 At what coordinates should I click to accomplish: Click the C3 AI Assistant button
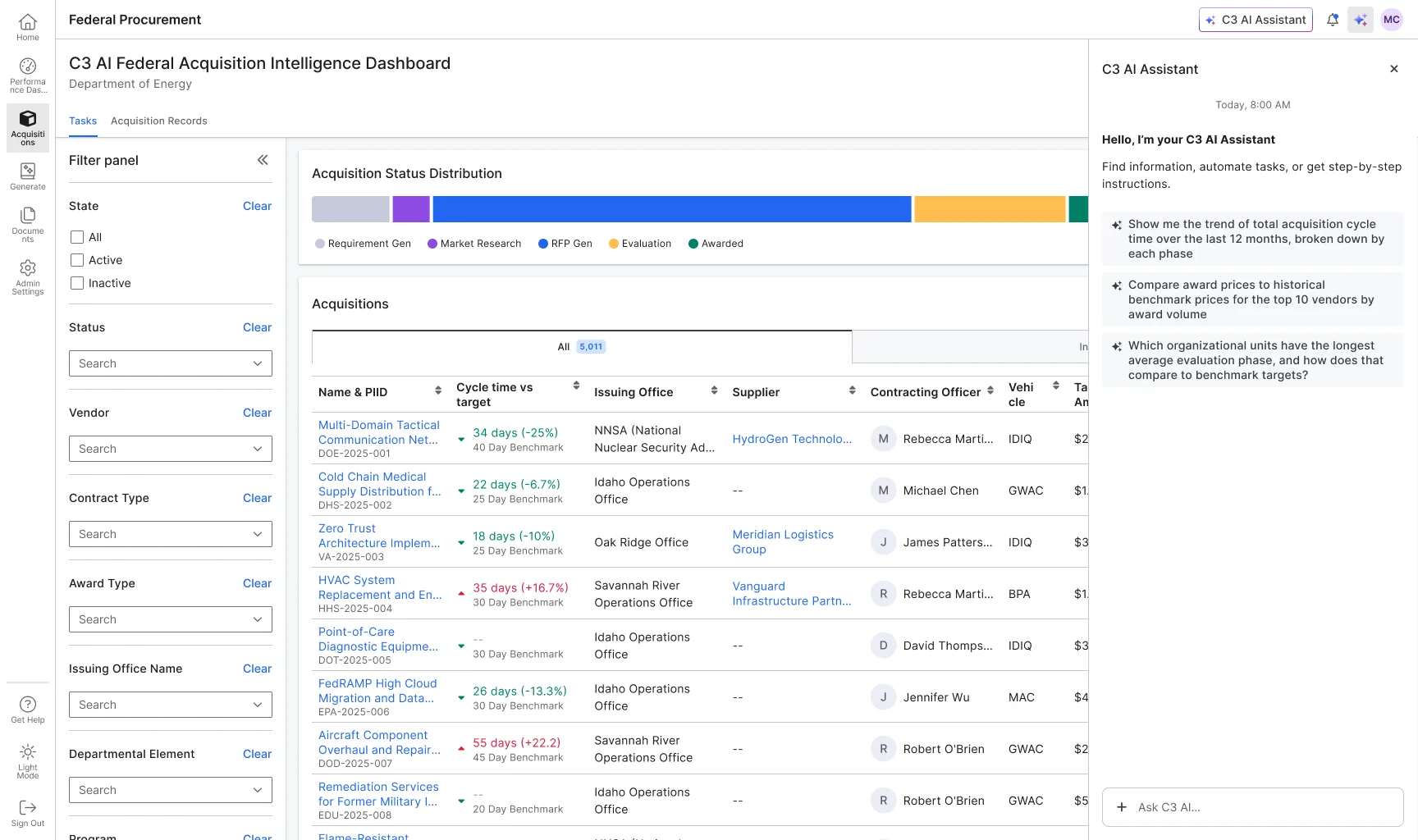pos(1256,20)
